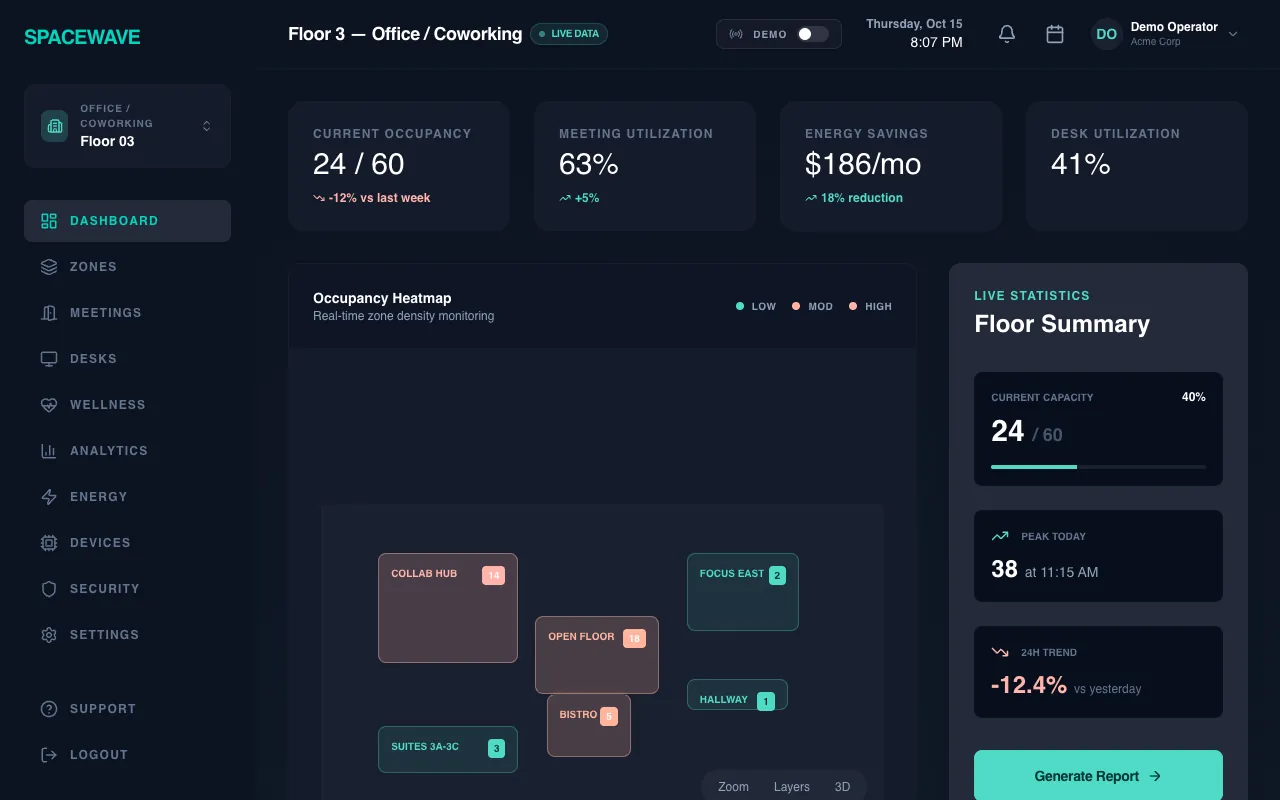Screen dimensions: 1280x800
Task: Open the calendar icon in header
Action: (x=1055, y=34)
